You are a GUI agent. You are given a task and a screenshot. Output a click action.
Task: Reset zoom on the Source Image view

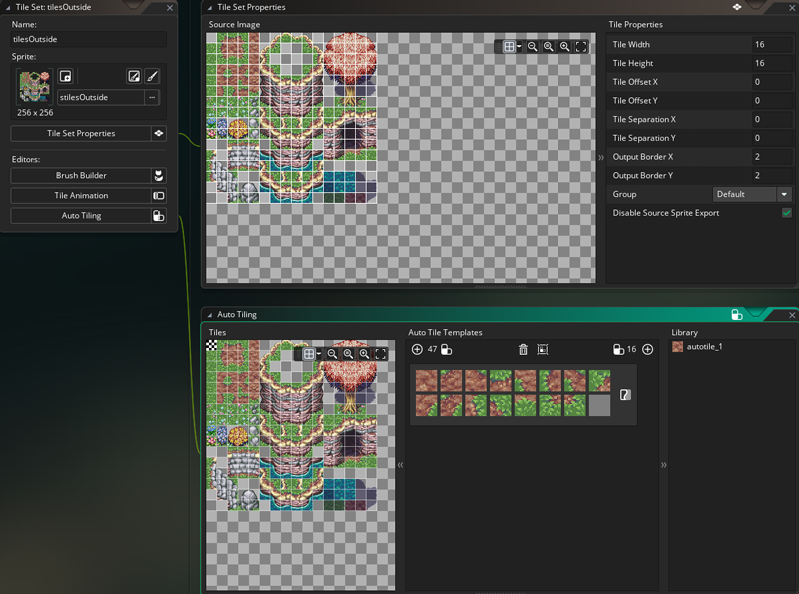click(x=548, y=47)
